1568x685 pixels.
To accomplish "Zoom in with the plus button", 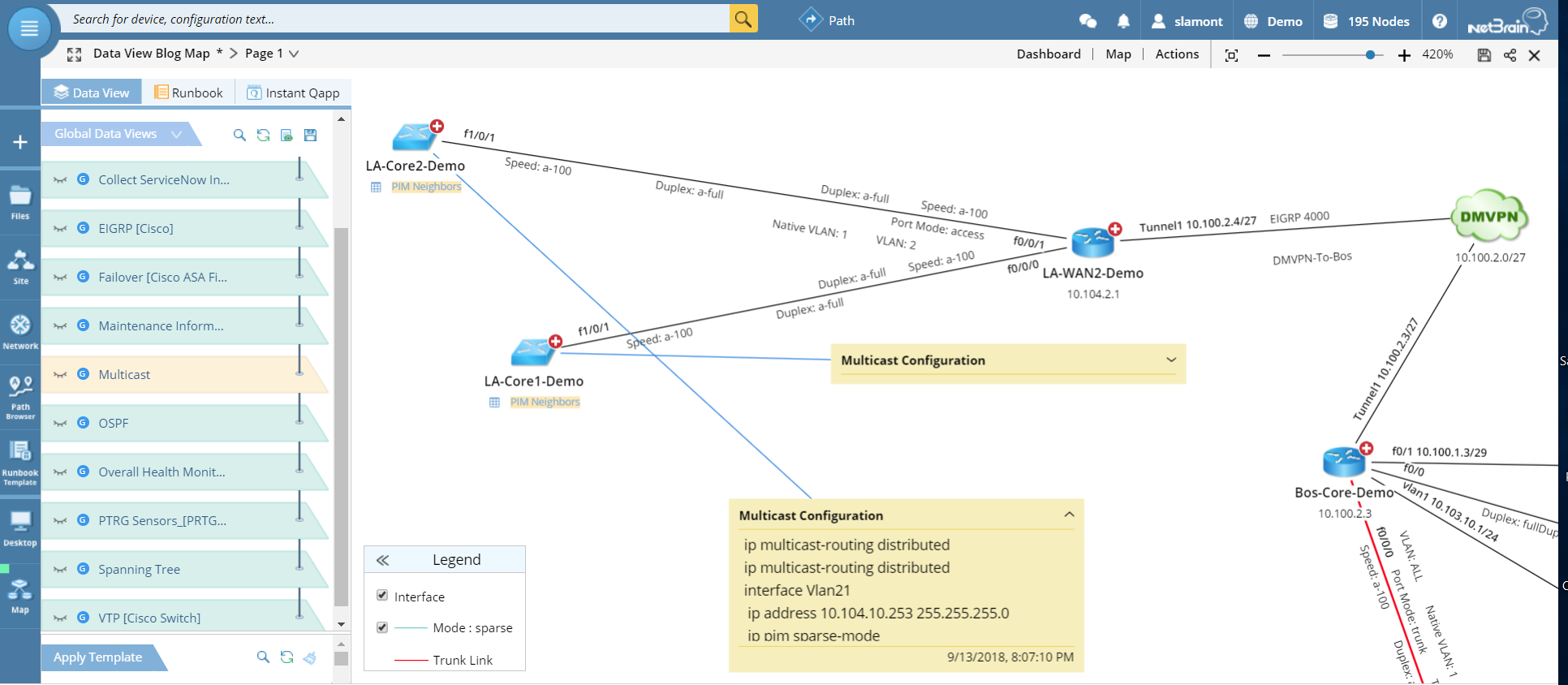I will (x=1404, y=55).
